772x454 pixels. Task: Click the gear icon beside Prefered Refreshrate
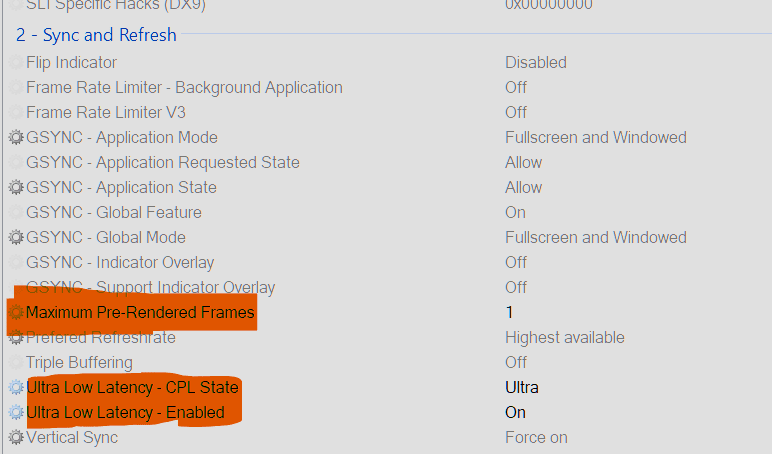coord(16,338)
